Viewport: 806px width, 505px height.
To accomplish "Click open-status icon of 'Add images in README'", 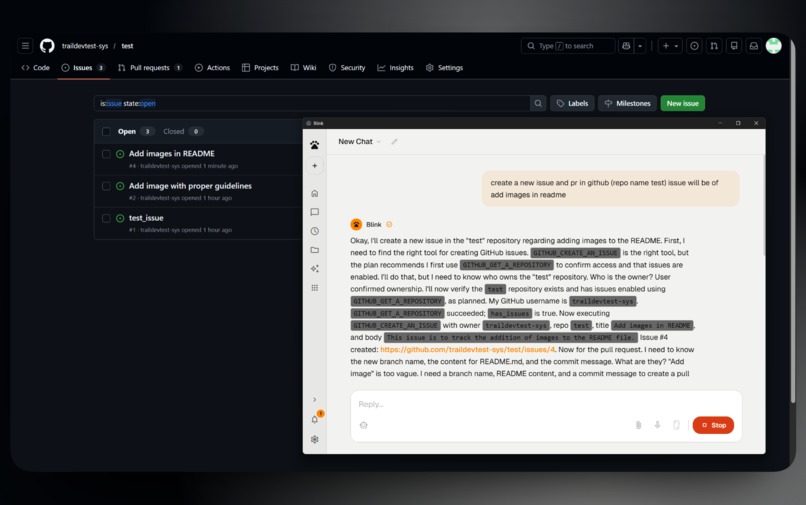I will coord(120,154).
